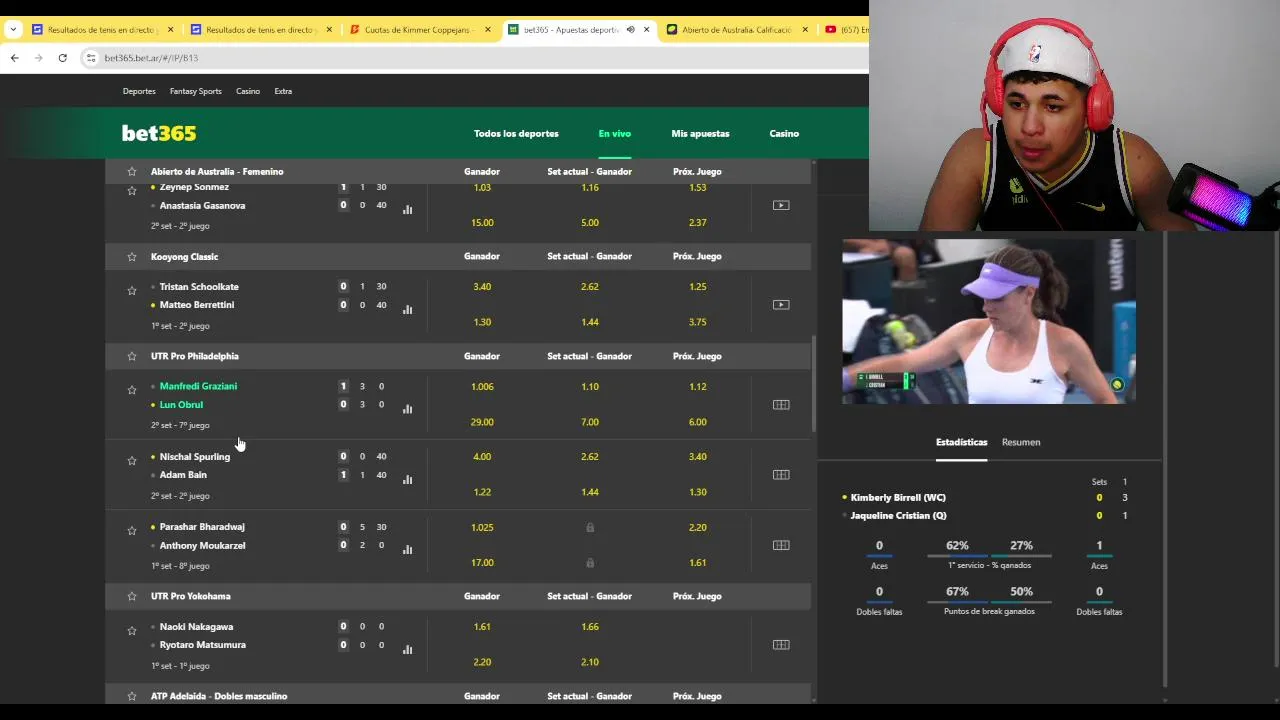This screenshot has height=720, width=1280.
Task: Switch to first Resultados de tenis tab
Action: [102, 30]
